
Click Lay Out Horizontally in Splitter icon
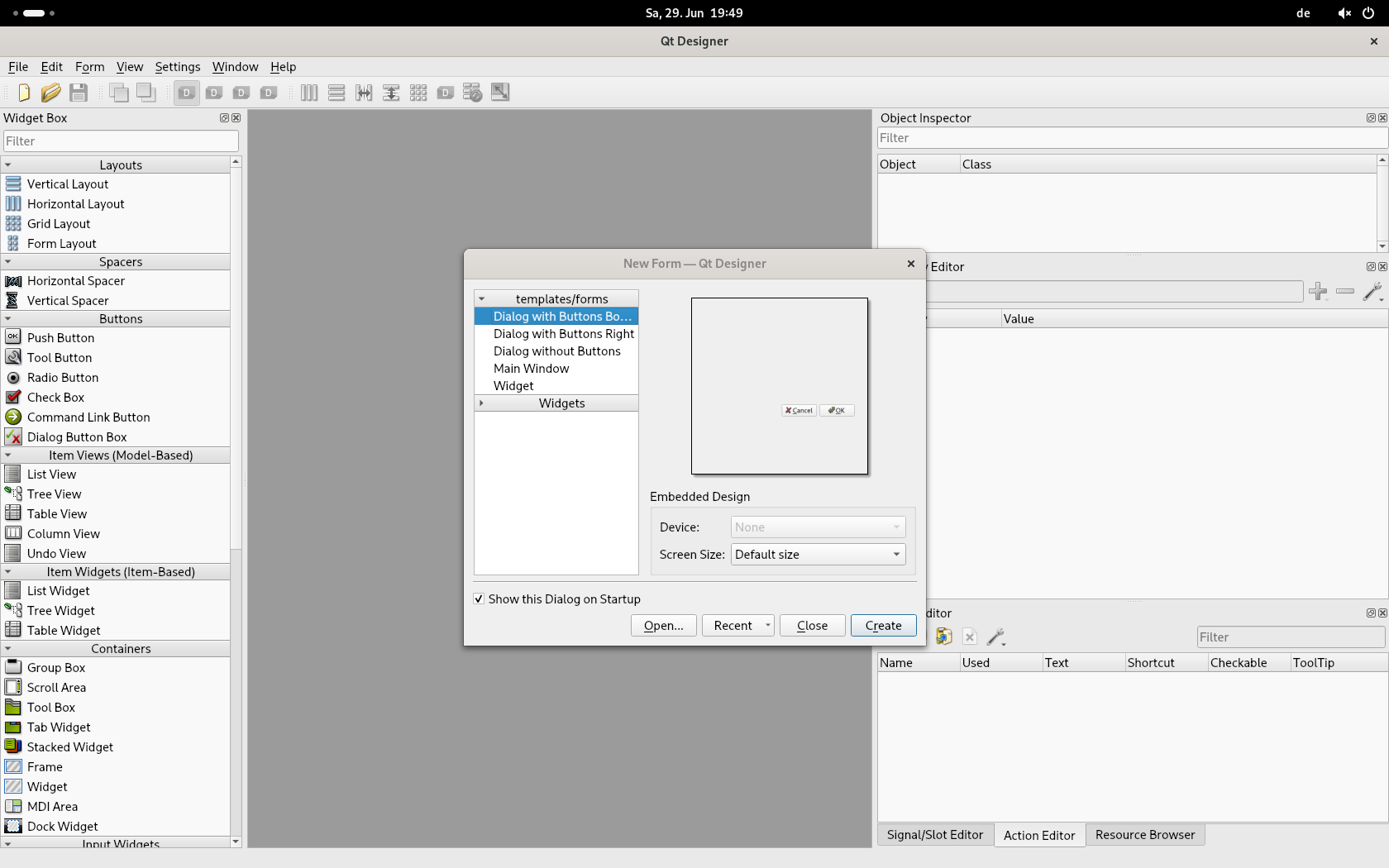[364, 93]
